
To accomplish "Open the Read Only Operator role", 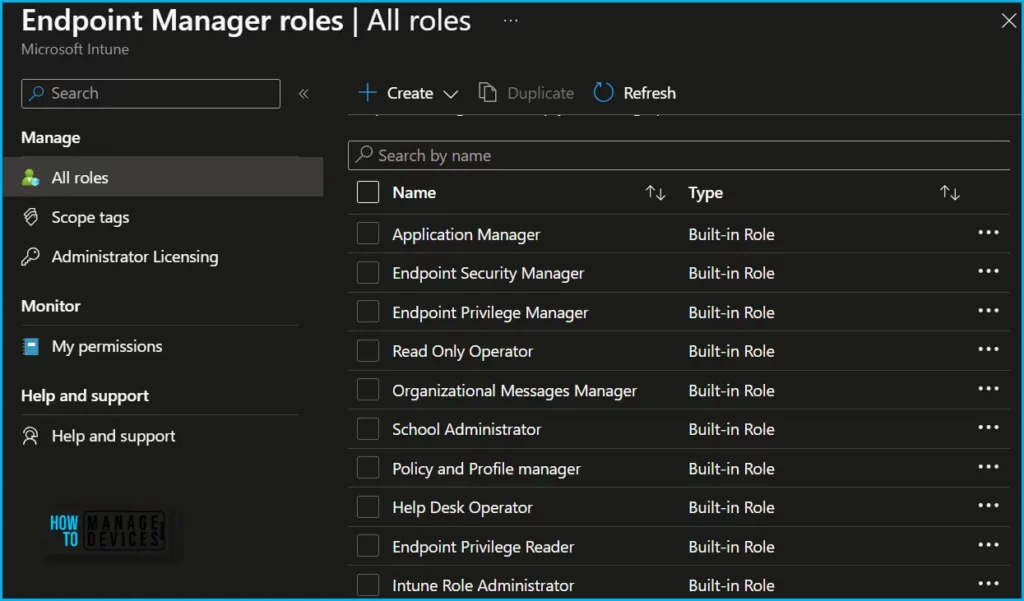I will [462, 351].
